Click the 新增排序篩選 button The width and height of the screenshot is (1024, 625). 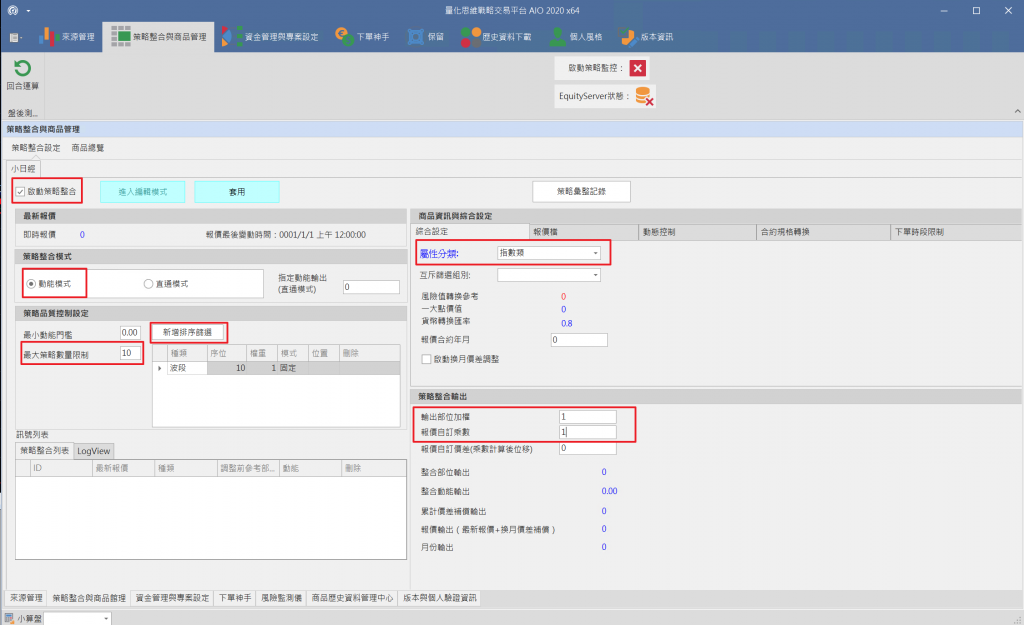click(x=188, y=331)
